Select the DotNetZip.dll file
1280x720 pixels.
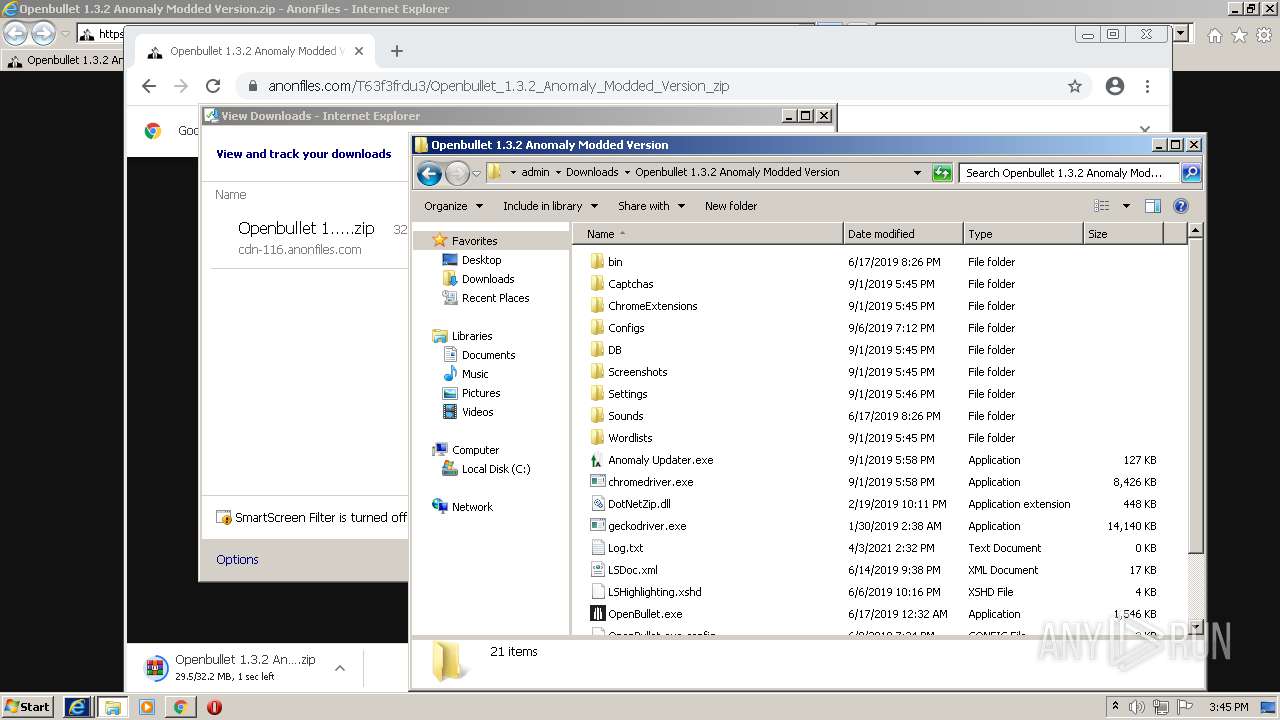(639, 504)
